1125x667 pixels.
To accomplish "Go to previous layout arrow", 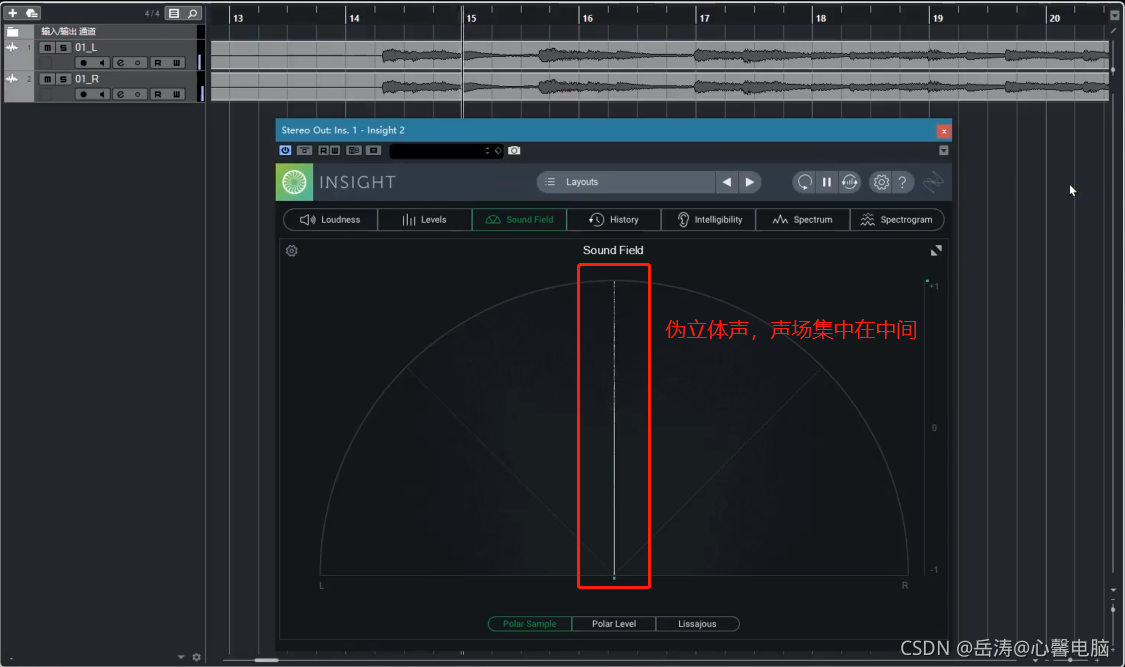I will point(727,182).
